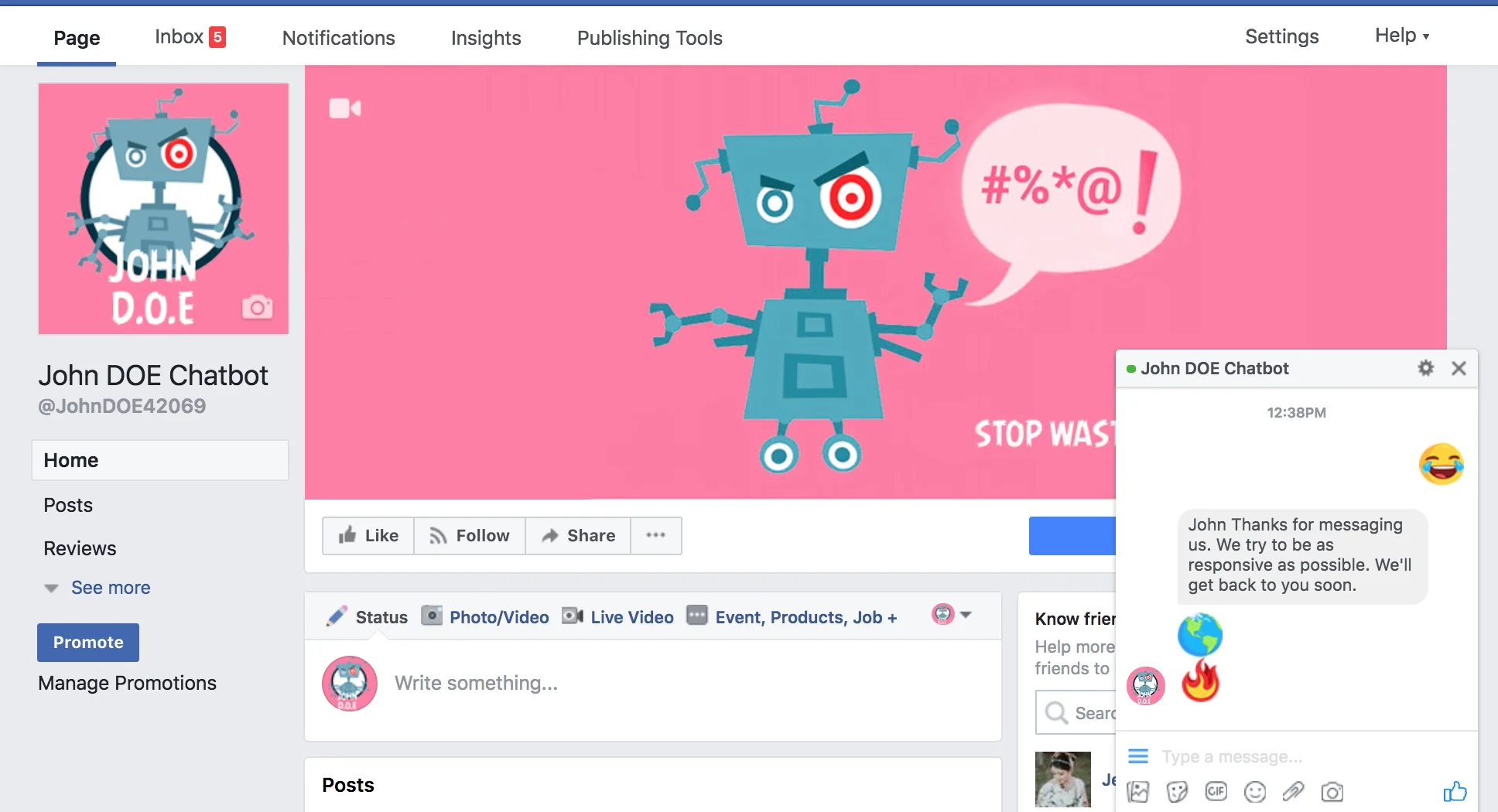The height and width of the screenshot is (812, 1498).
Task: Click page avatar in post composer
Action: [350, 684]
